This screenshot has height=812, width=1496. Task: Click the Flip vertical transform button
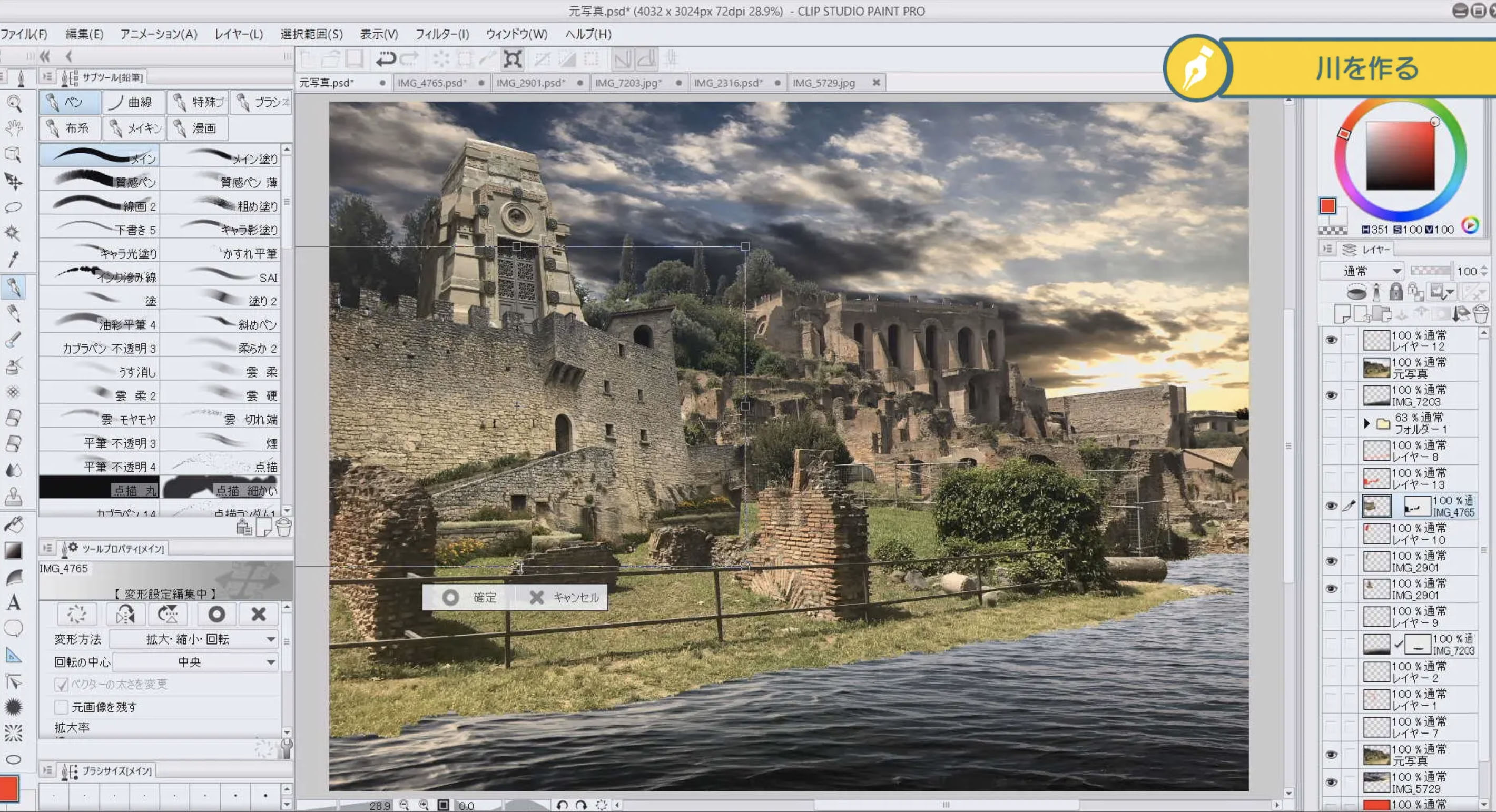[x=169, y=614]
